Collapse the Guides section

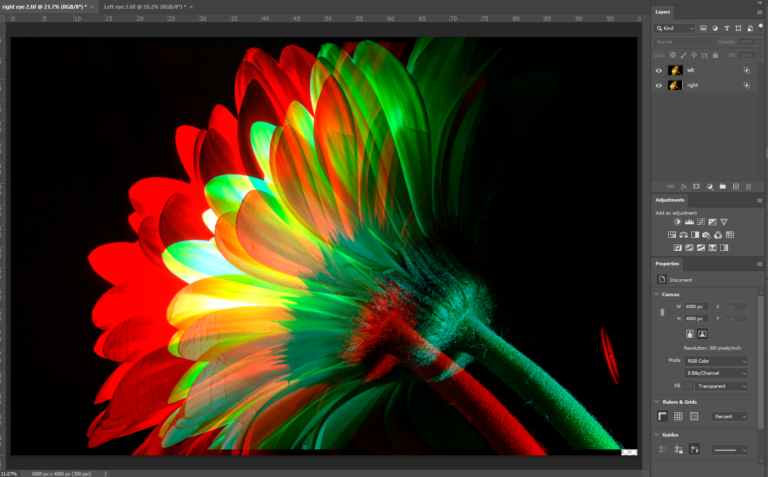[657, 434]
